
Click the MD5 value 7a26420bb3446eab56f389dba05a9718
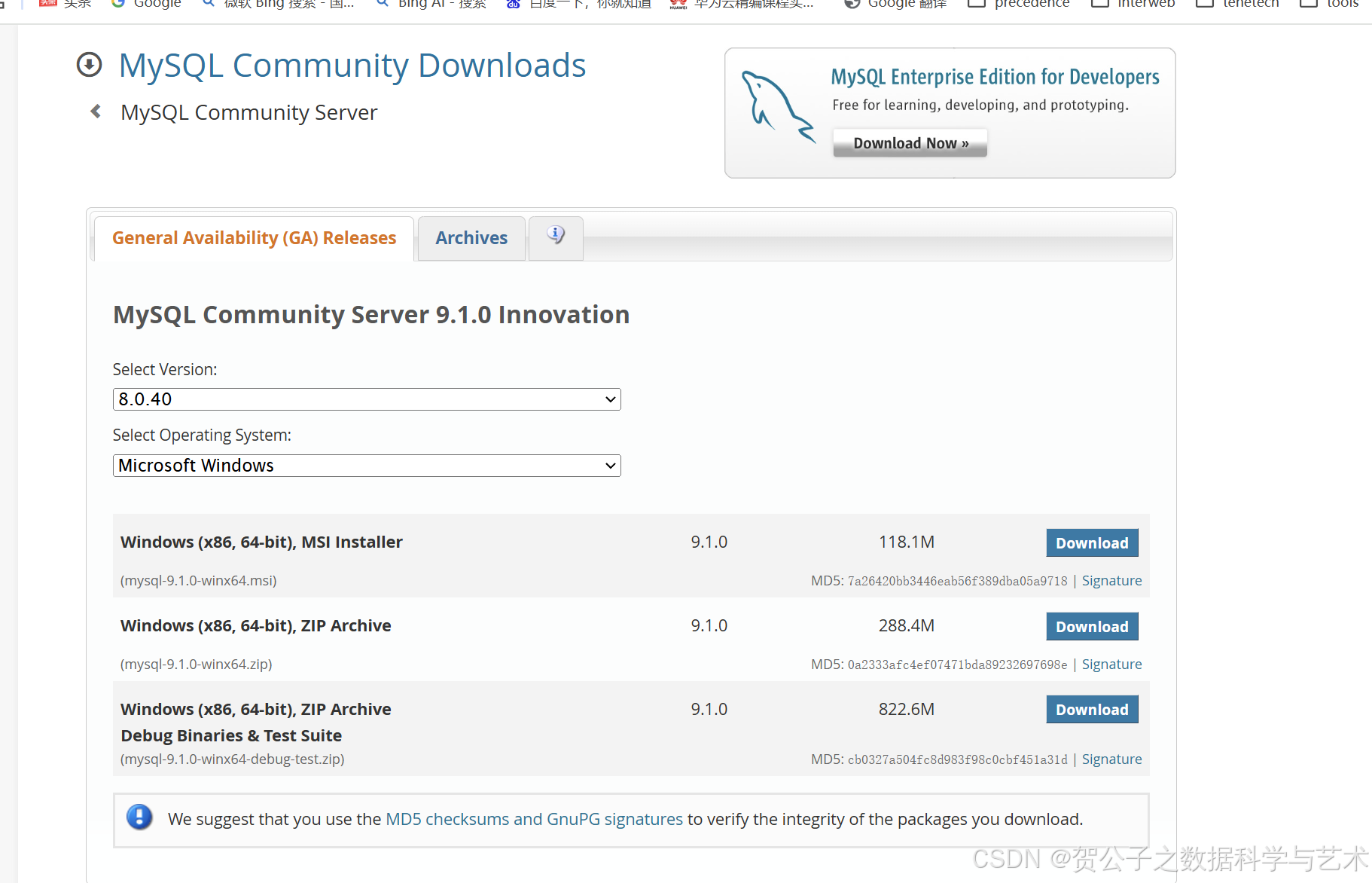click(957, 581)
